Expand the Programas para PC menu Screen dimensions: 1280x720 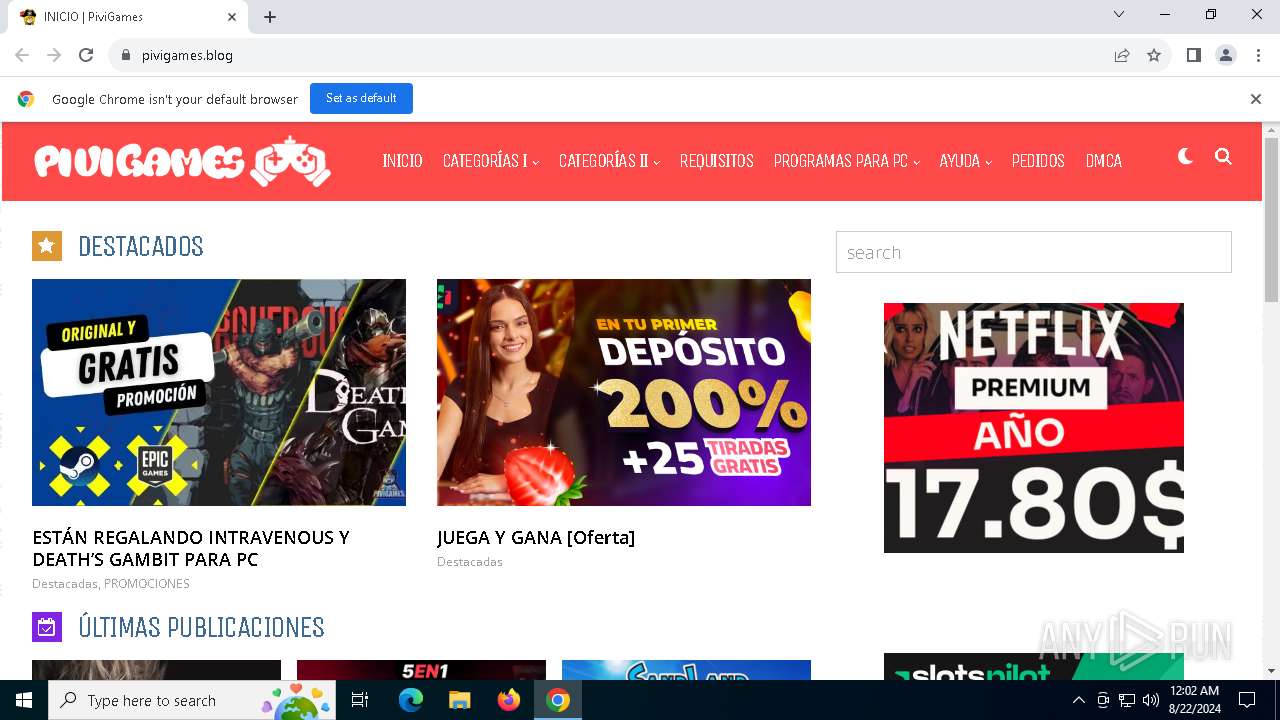[846, 161]
